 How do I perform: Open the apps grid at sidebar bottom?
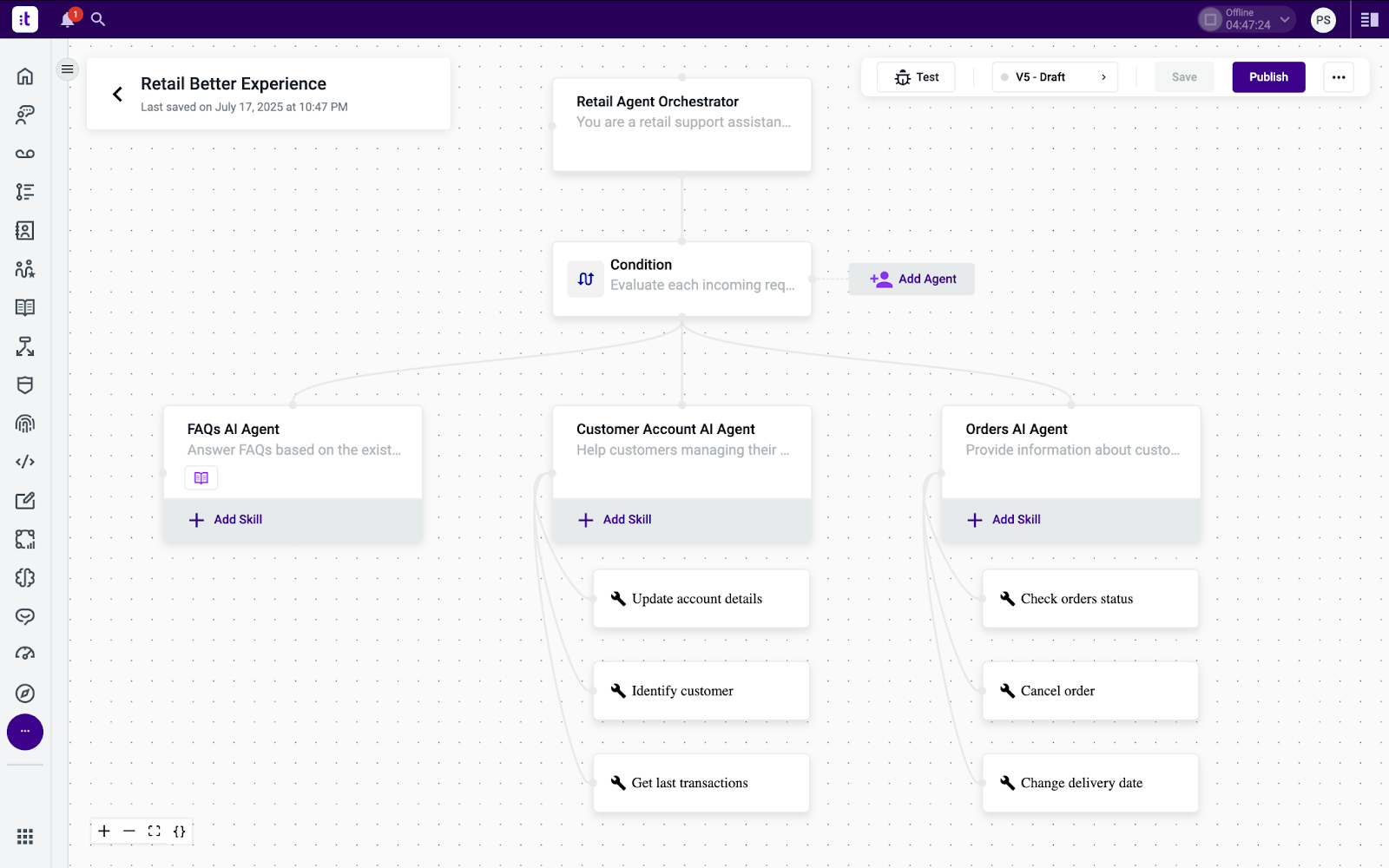tap(25, 837)
